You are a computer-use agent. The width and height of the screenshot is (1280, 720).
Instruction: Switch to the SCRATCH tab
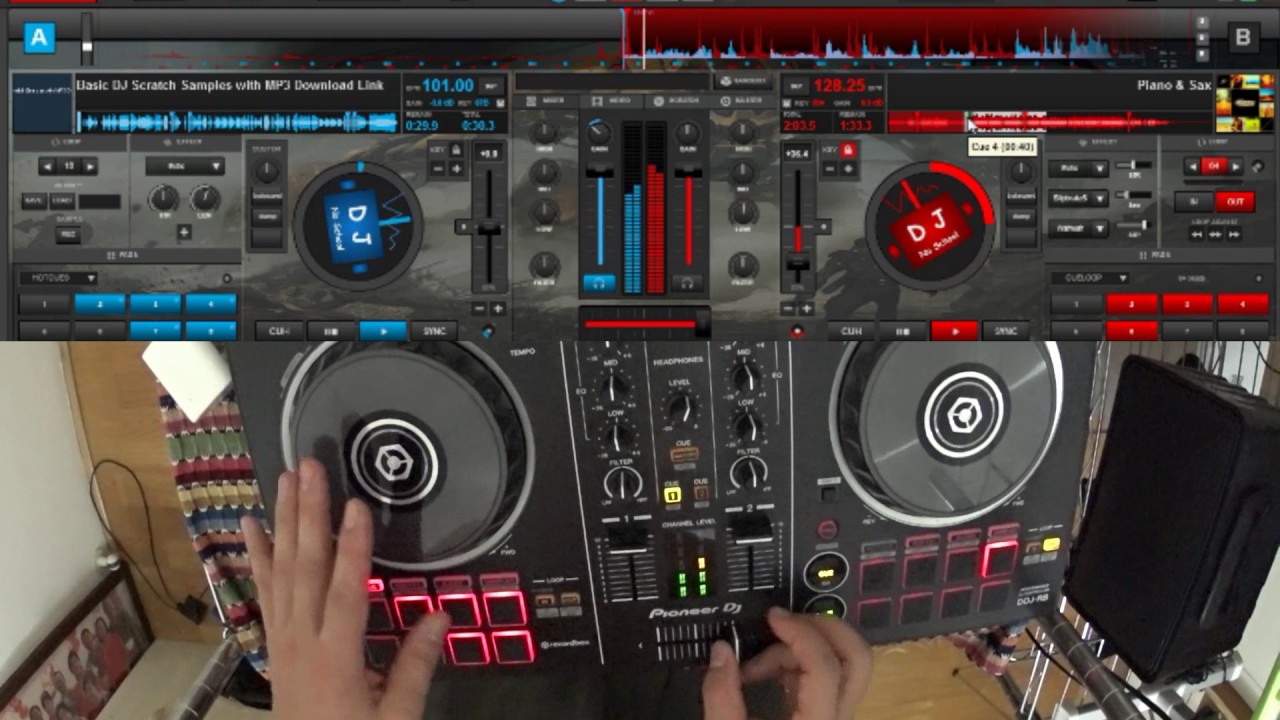(x=675, y=101)
